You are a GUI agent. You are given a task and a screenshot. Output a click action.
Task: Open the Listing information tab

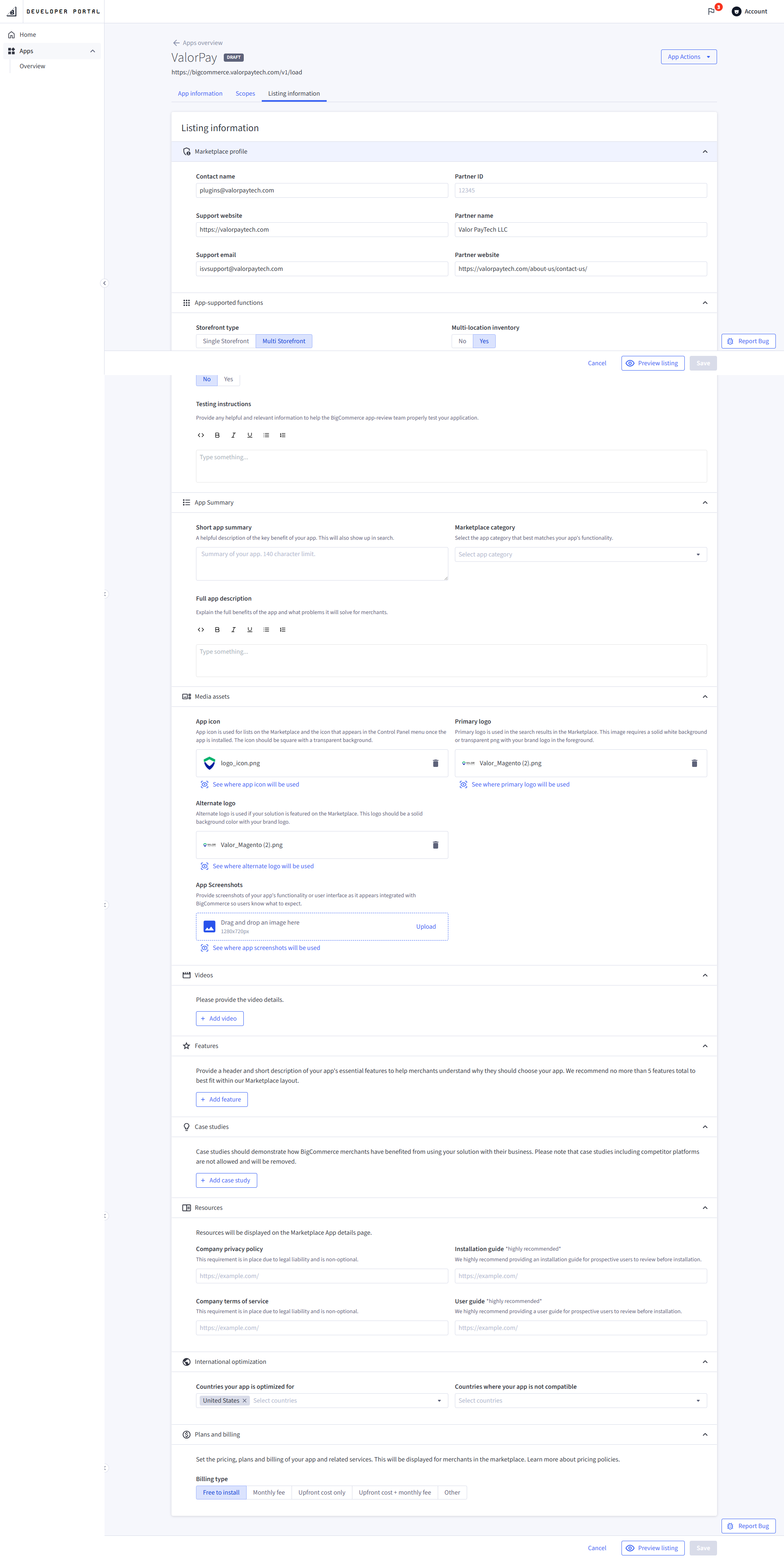point(294,94)
